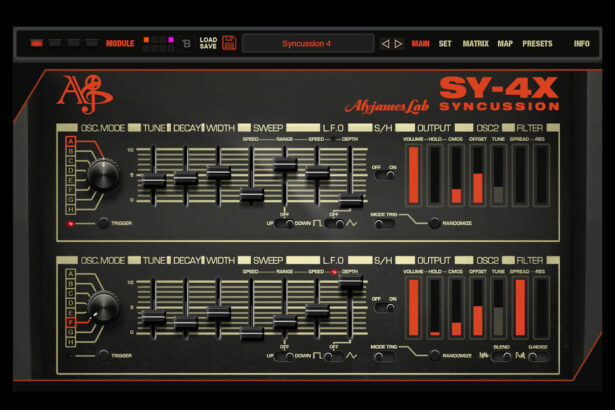Click upper module Width fader

[218, 172]
